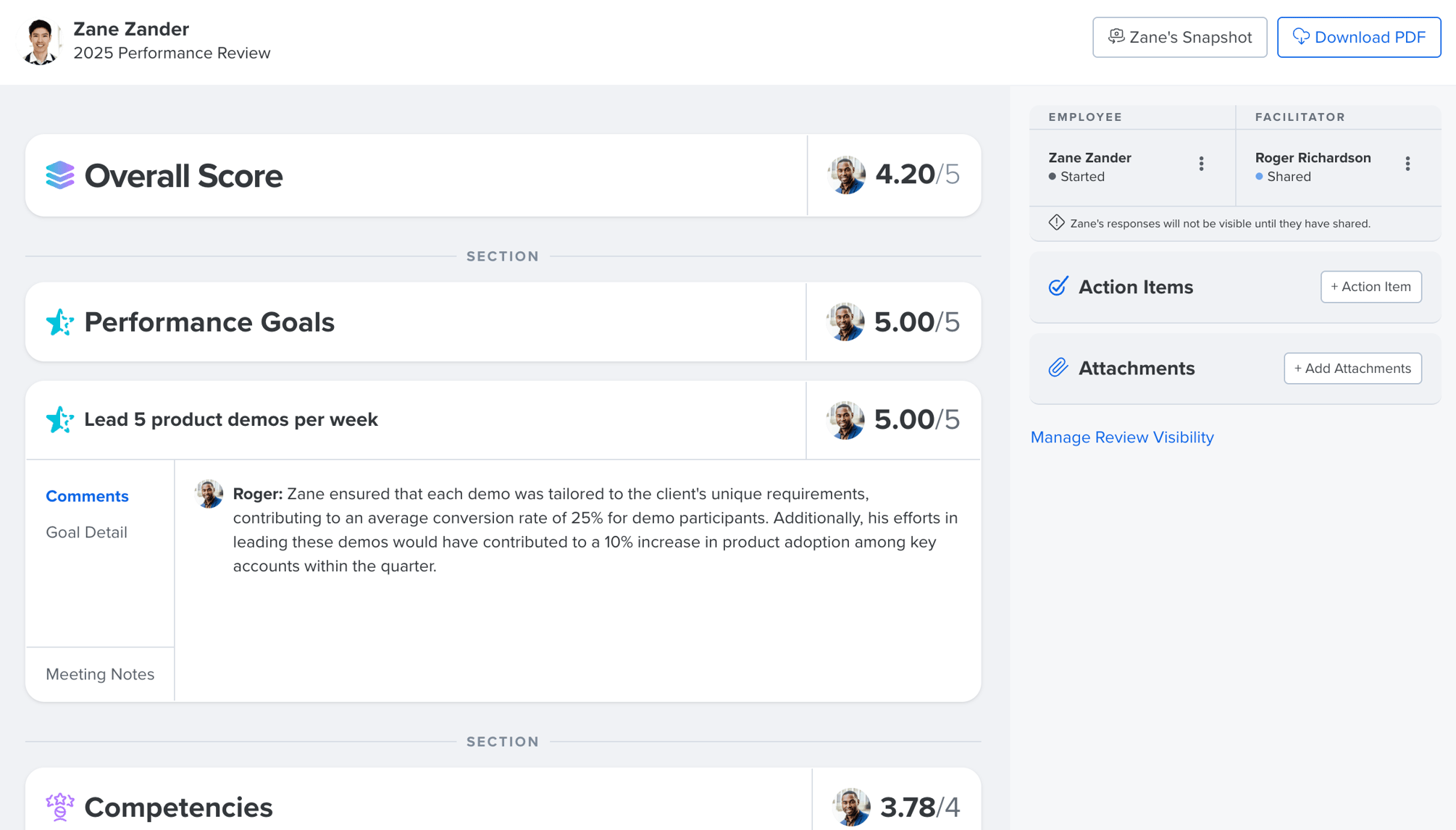The height and width of the screenshot is (830, 1456).
Task: Switch to the Goal Detail tab
Action: tap(85, 532)
